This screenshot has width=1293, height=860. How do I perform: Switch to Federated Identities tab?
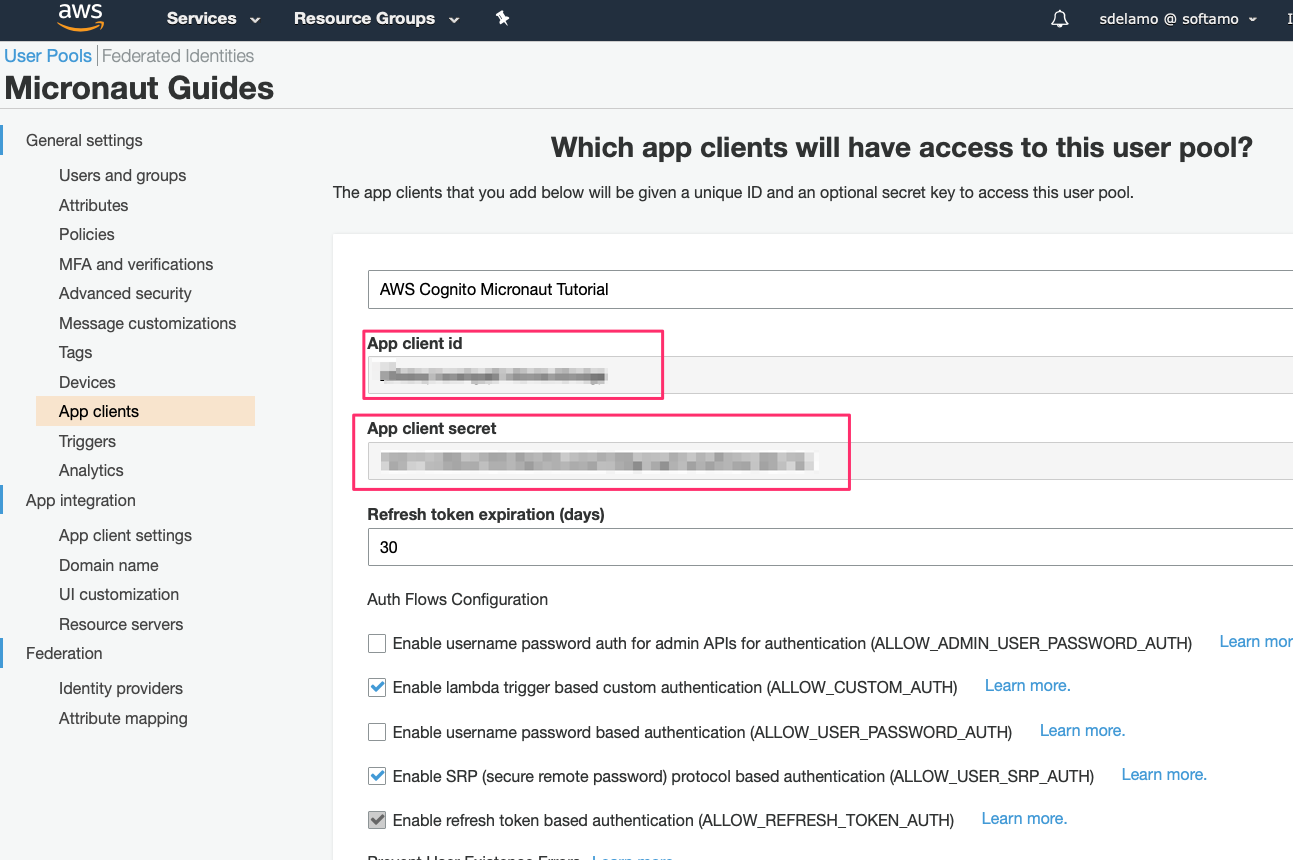178,56
